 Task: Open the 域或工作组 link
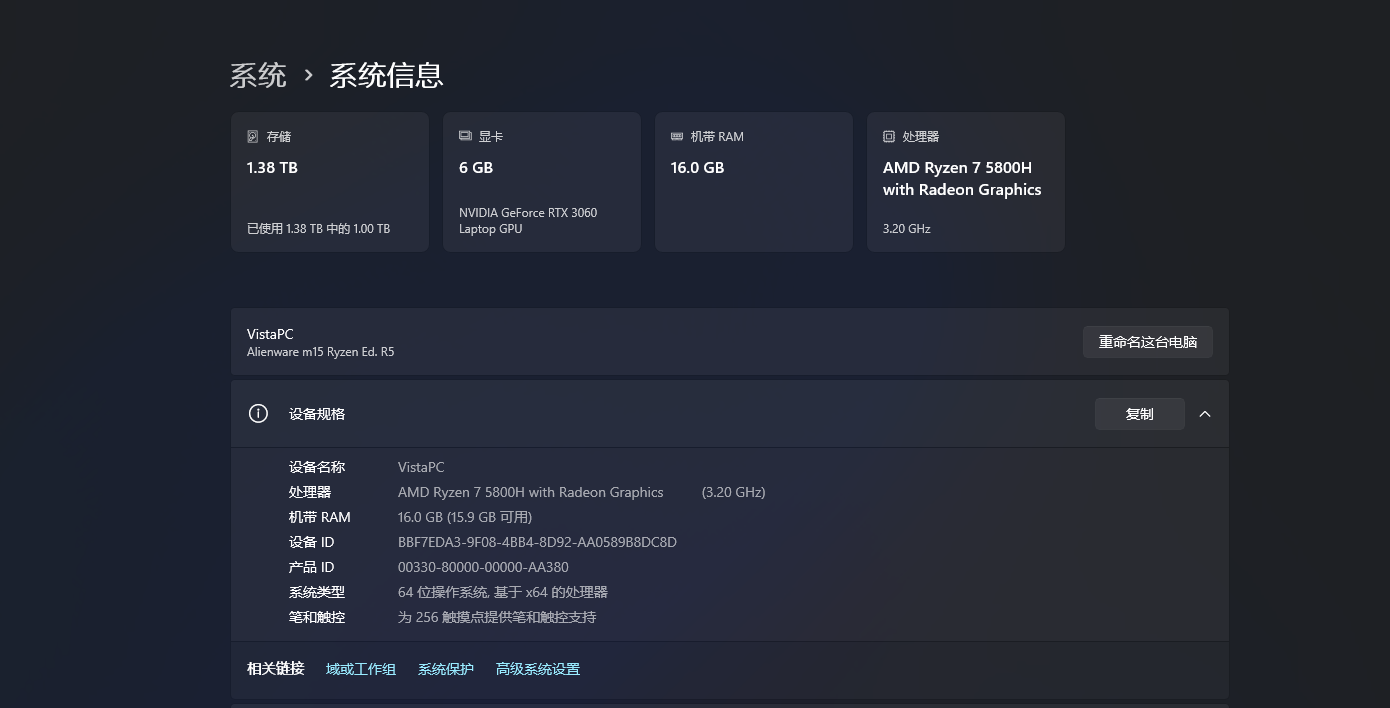click(361, 669)
